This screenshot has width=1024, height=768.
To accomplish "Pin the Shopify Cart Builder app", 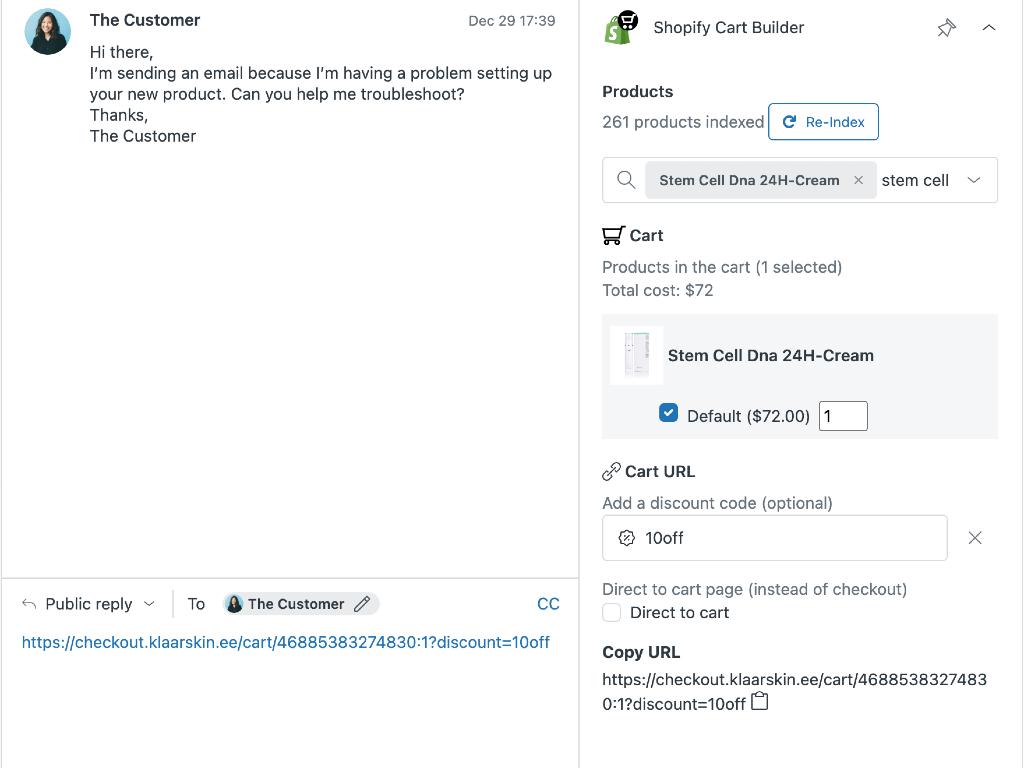I will pyautogui.click(x=946, y=28).
